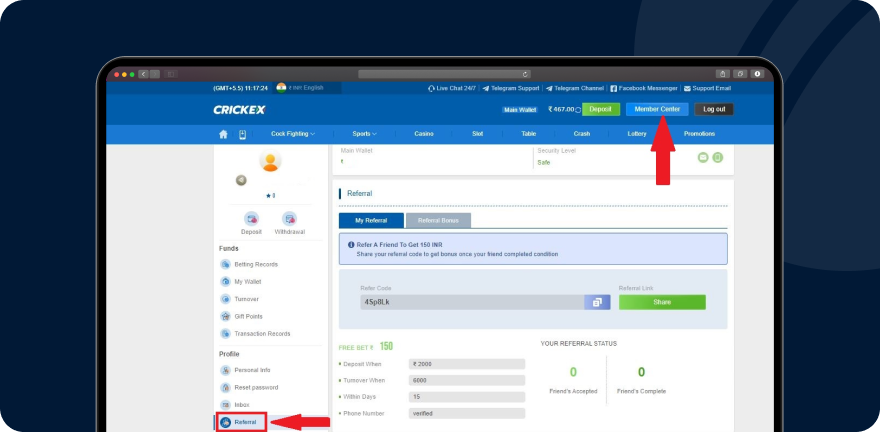The image size is (880, 432).
Task: Click the Turnover When 6000 field
Action: click(x=467, y=380)
